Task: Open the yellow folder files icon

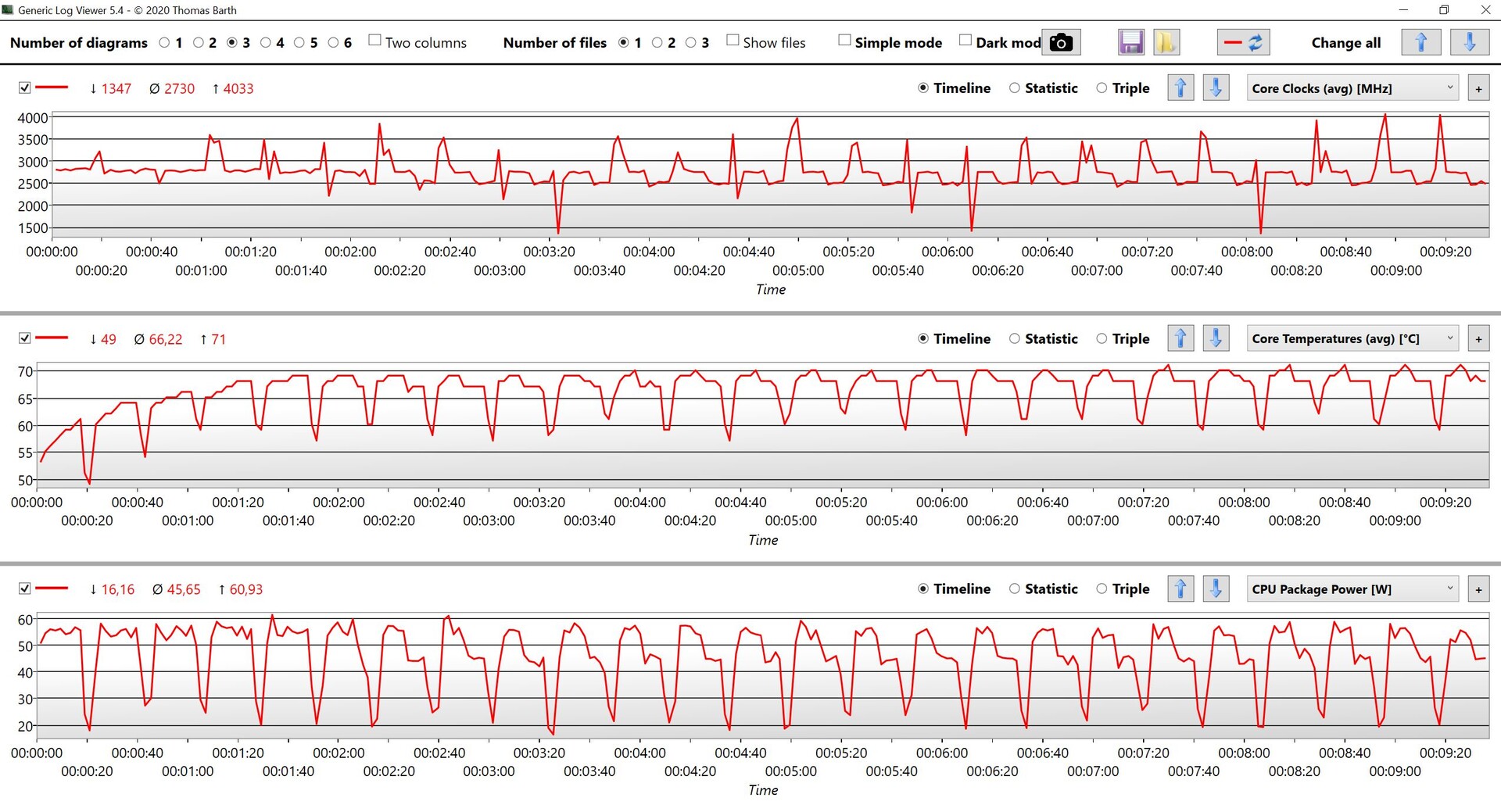Action: point(1165,42)
